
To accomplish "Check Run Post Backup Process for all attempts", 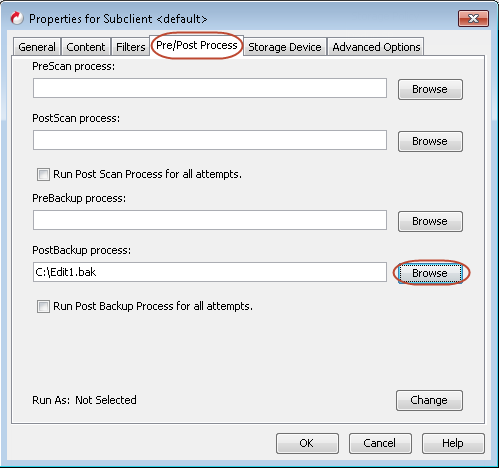I will pos(43,306).
